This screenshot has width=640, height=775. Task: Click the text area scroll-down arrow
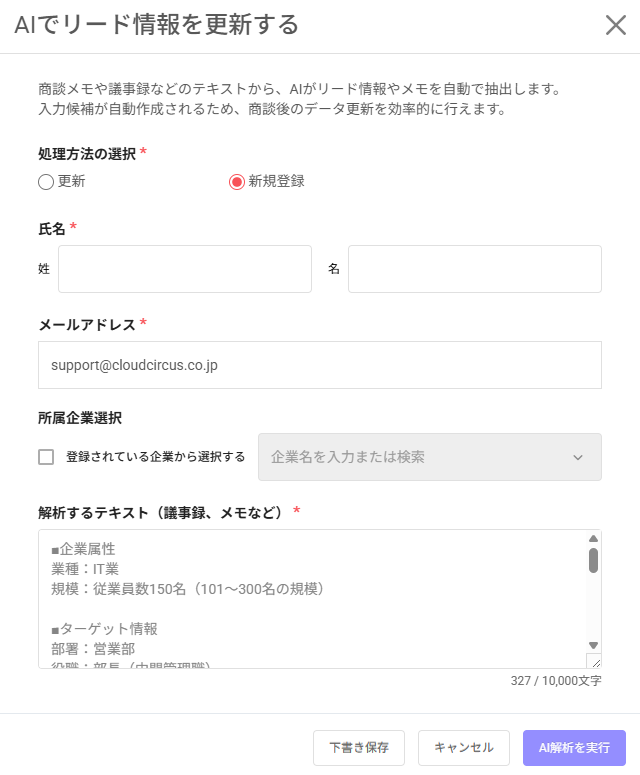point(594,645)
